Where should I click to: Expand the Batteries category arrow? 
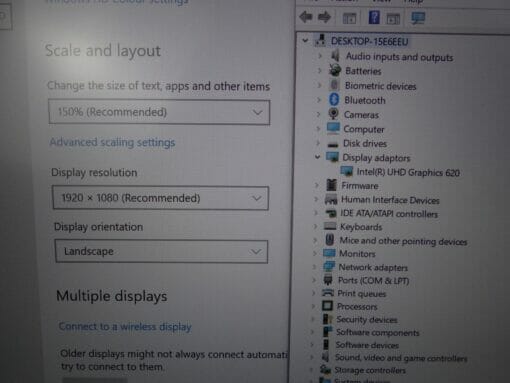tap(320, 71)
